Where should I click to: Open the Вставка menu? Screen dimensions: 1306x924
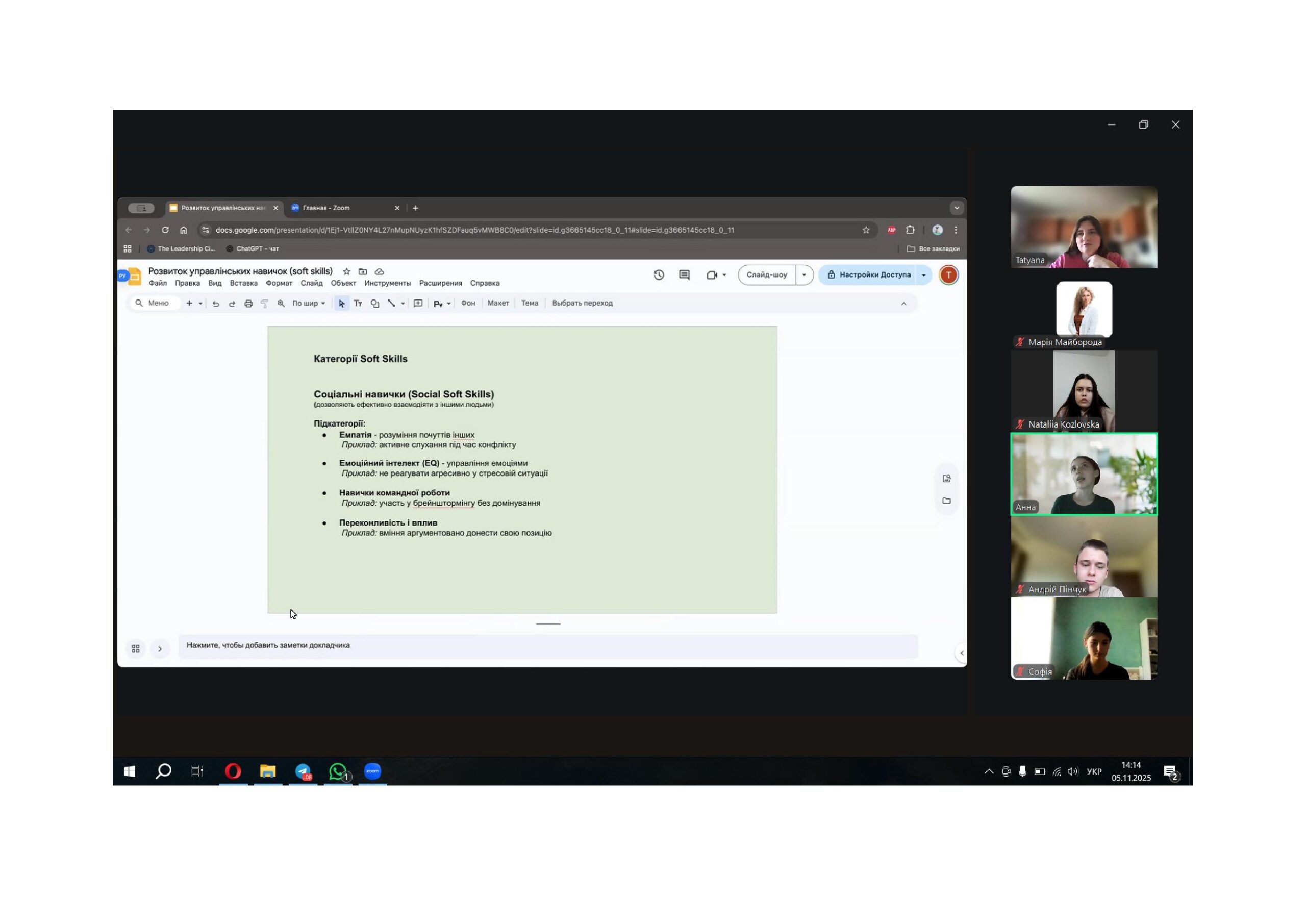point(243,283)
